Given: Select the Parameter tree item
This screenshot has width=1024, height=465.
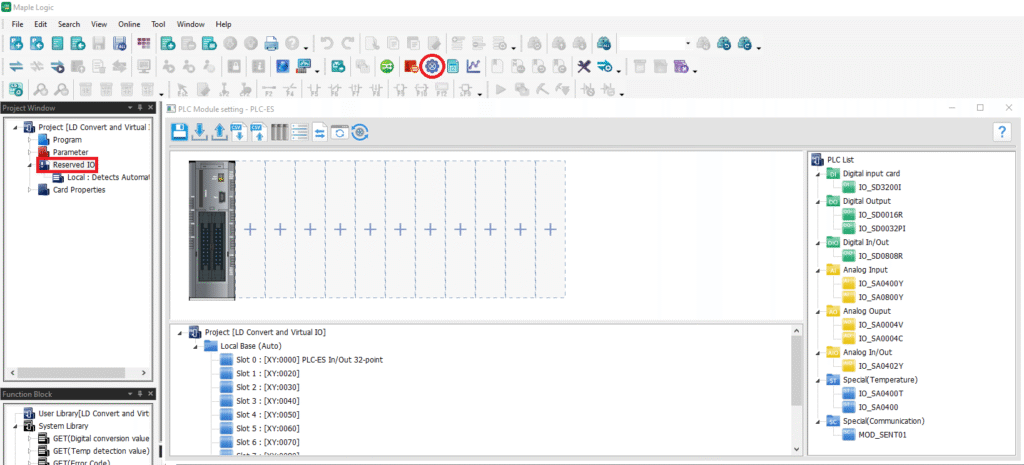Looking at the screenshot, I should point(71,152).
